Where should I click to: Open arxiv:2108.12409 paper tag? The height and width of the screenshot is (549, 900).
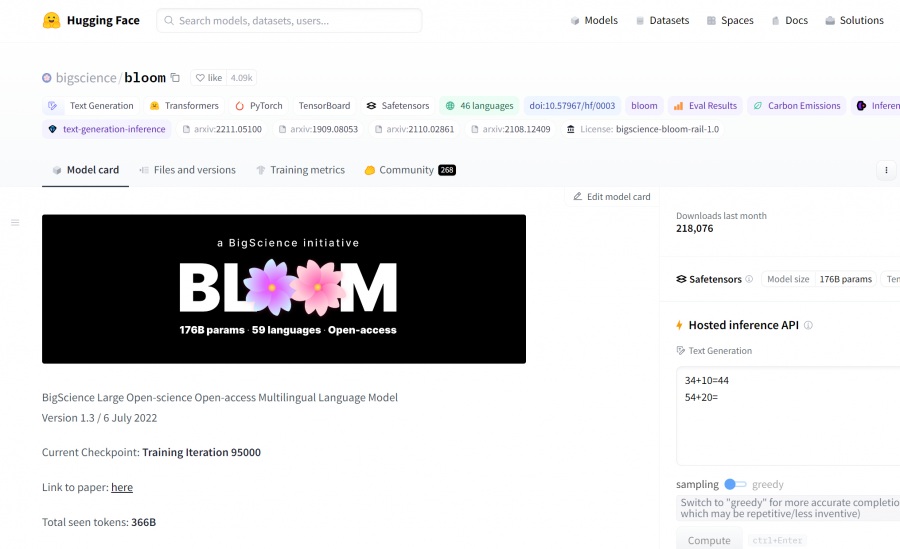click(x=510, y=129)
